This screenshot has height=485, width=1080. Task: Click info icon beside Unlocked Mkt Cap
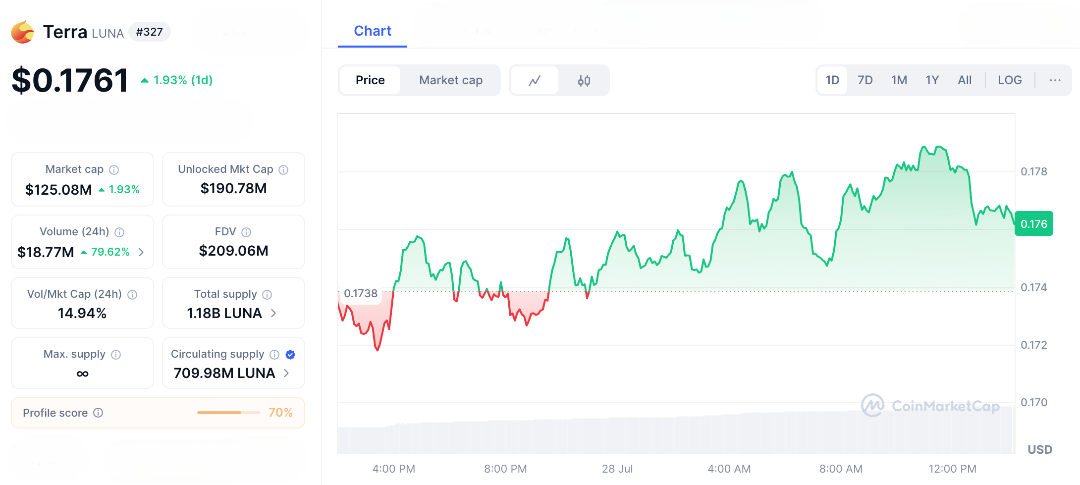pos(283,170)
